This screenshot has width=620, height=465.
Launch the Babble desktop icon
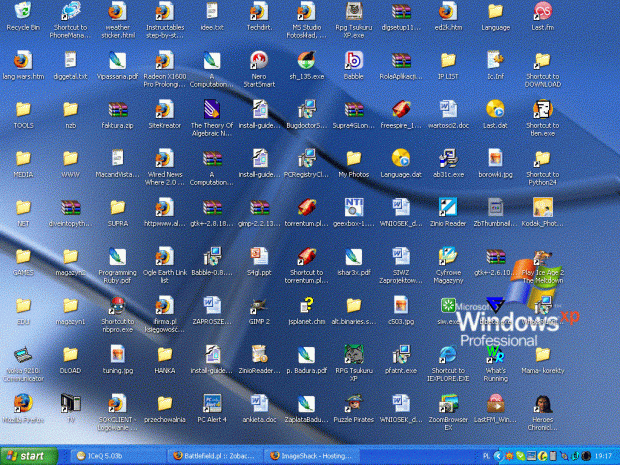coord(353,60)
